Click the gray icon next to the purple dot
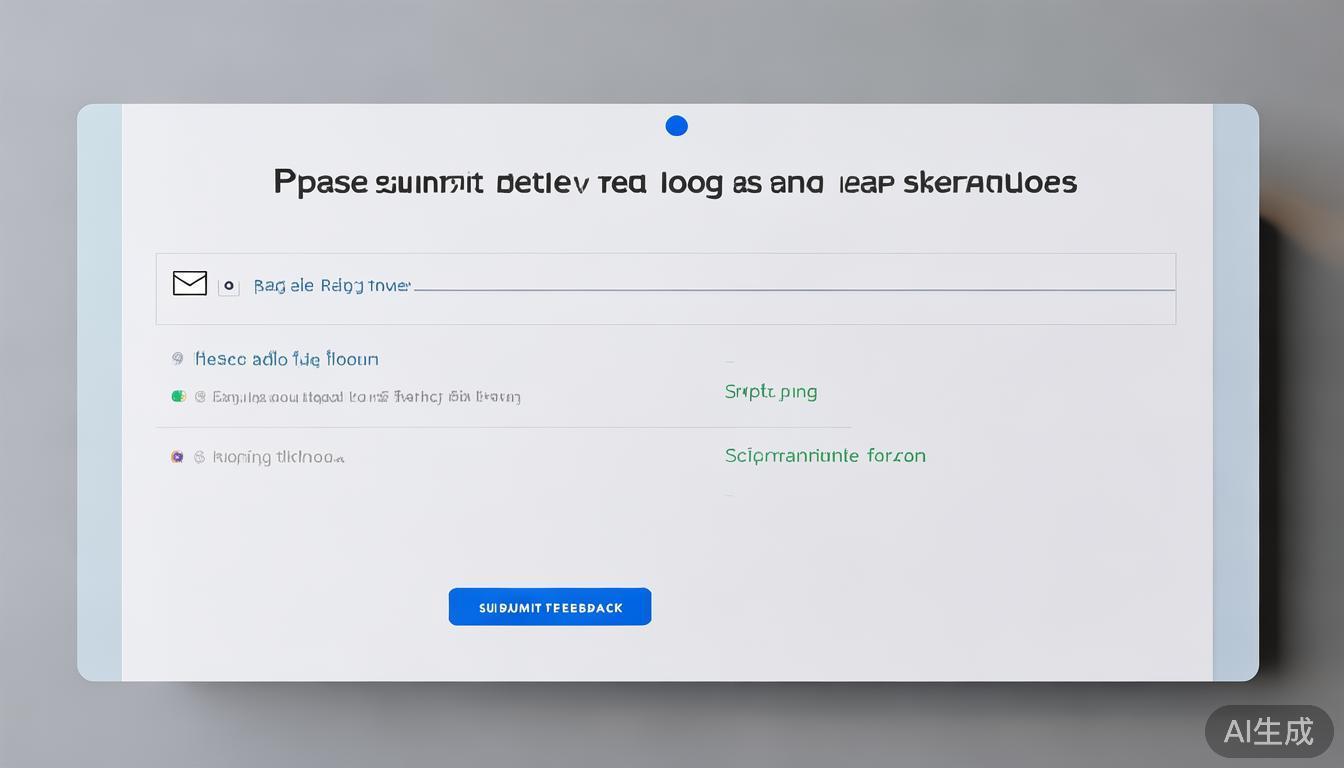Viewport: 1344px width, 768px height. [x=200, y=457]
